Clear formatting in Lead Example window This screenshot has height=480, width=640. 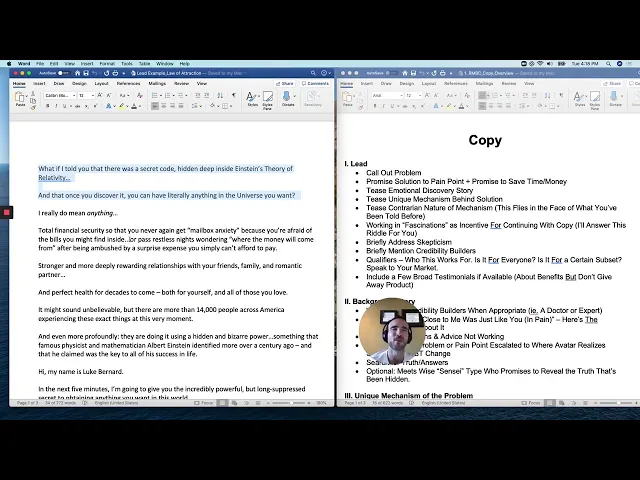tap(140, 95)
